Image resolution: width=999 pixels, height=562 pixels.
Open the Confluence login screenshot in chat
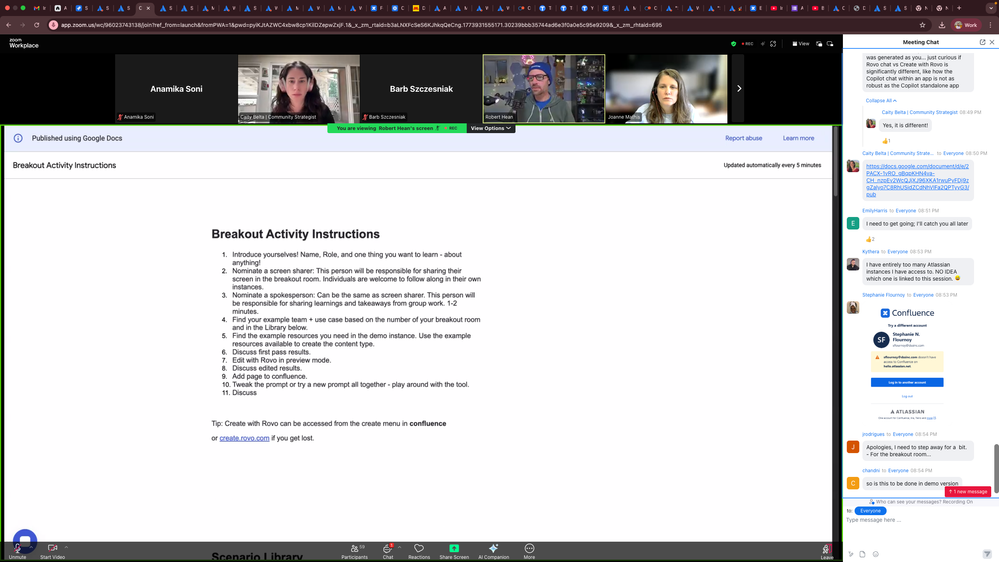pos(907,363)
